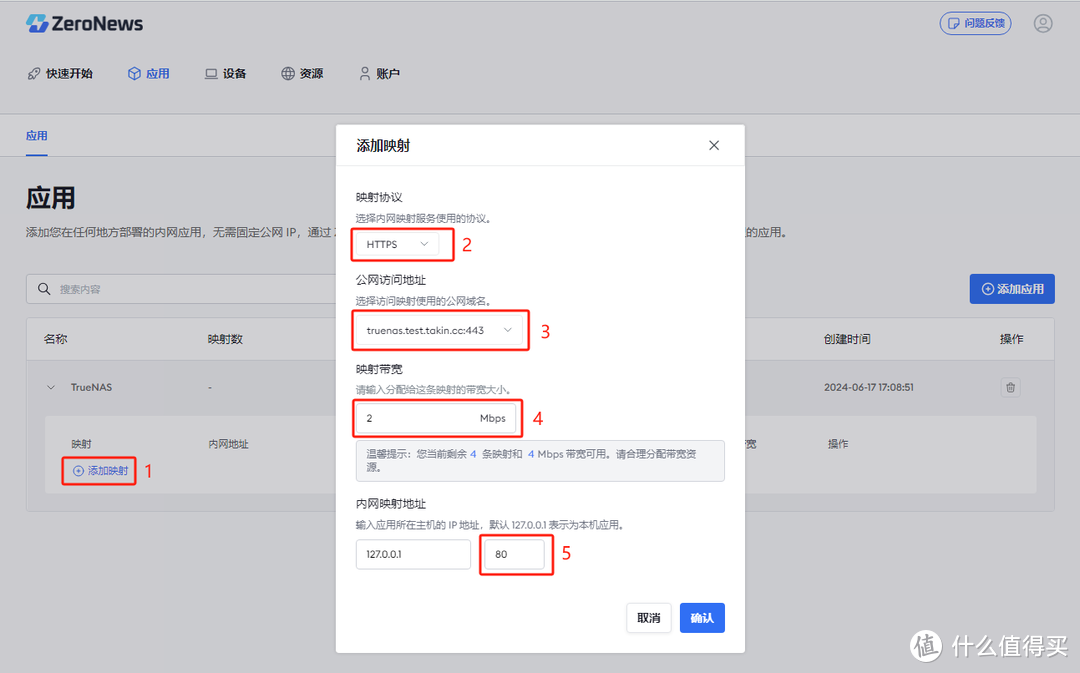This screenshot has width=1080, height=673.
Task: Click the monitor icon next to 设备
Action: pos(210,72)
